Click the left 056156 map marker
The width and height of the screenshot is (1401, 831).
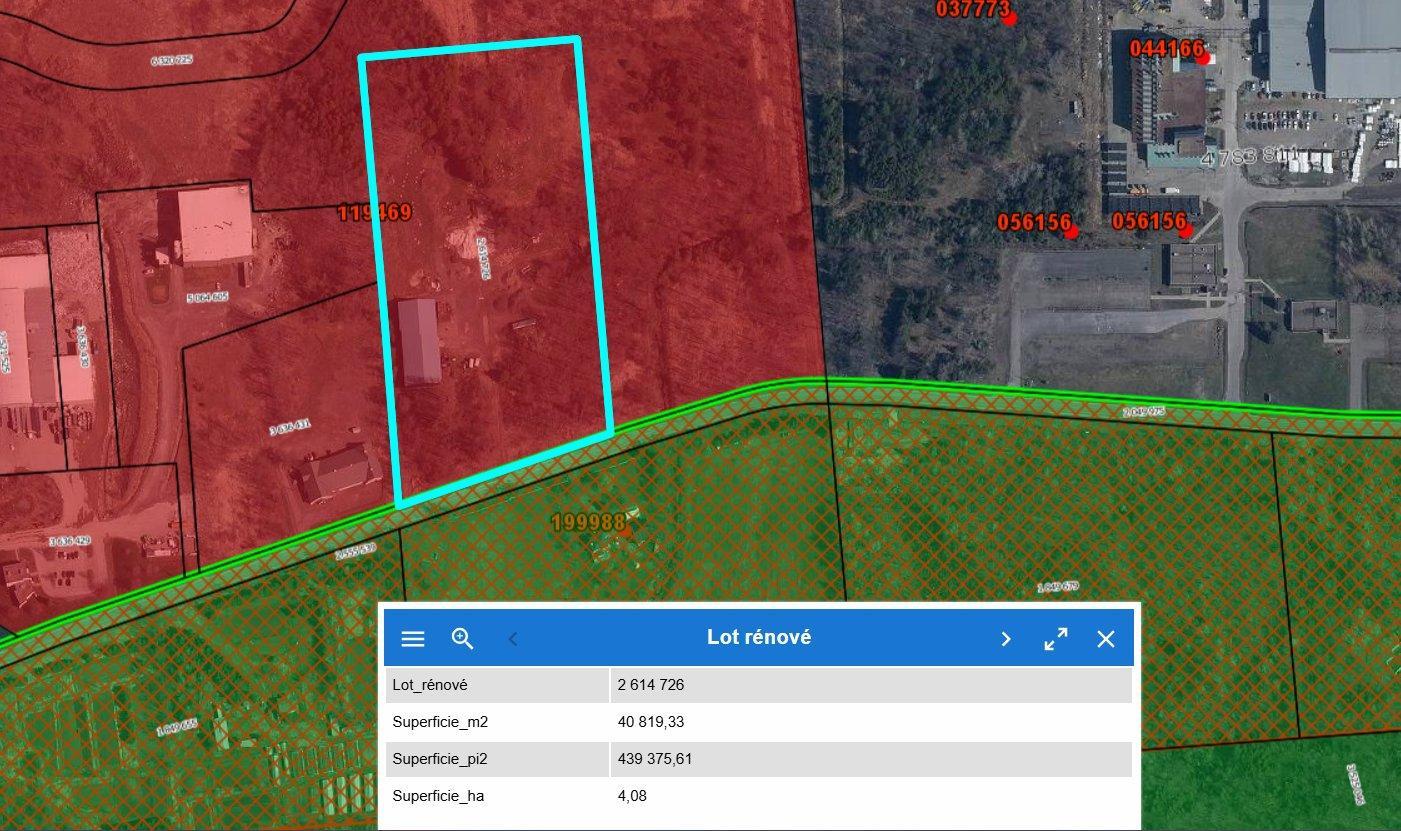point(1071,232)
